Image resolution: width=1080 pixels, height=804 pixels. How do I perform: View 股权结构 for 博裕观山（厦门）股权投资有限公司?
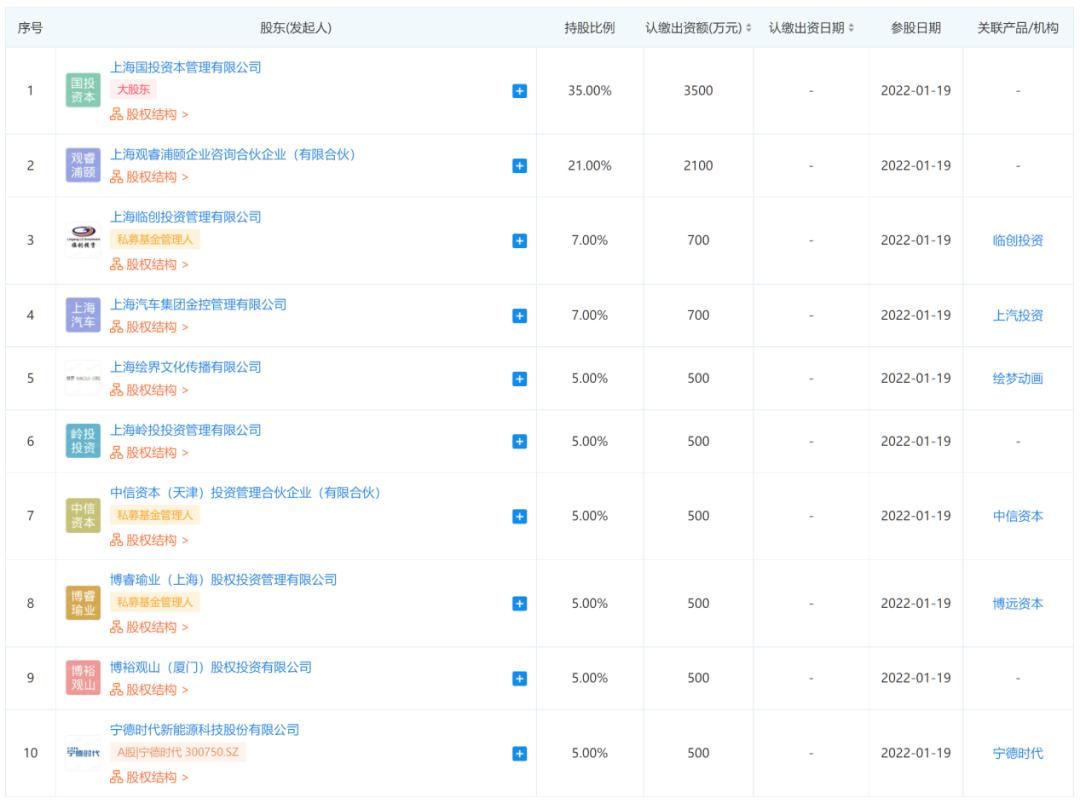pos(149,690)
